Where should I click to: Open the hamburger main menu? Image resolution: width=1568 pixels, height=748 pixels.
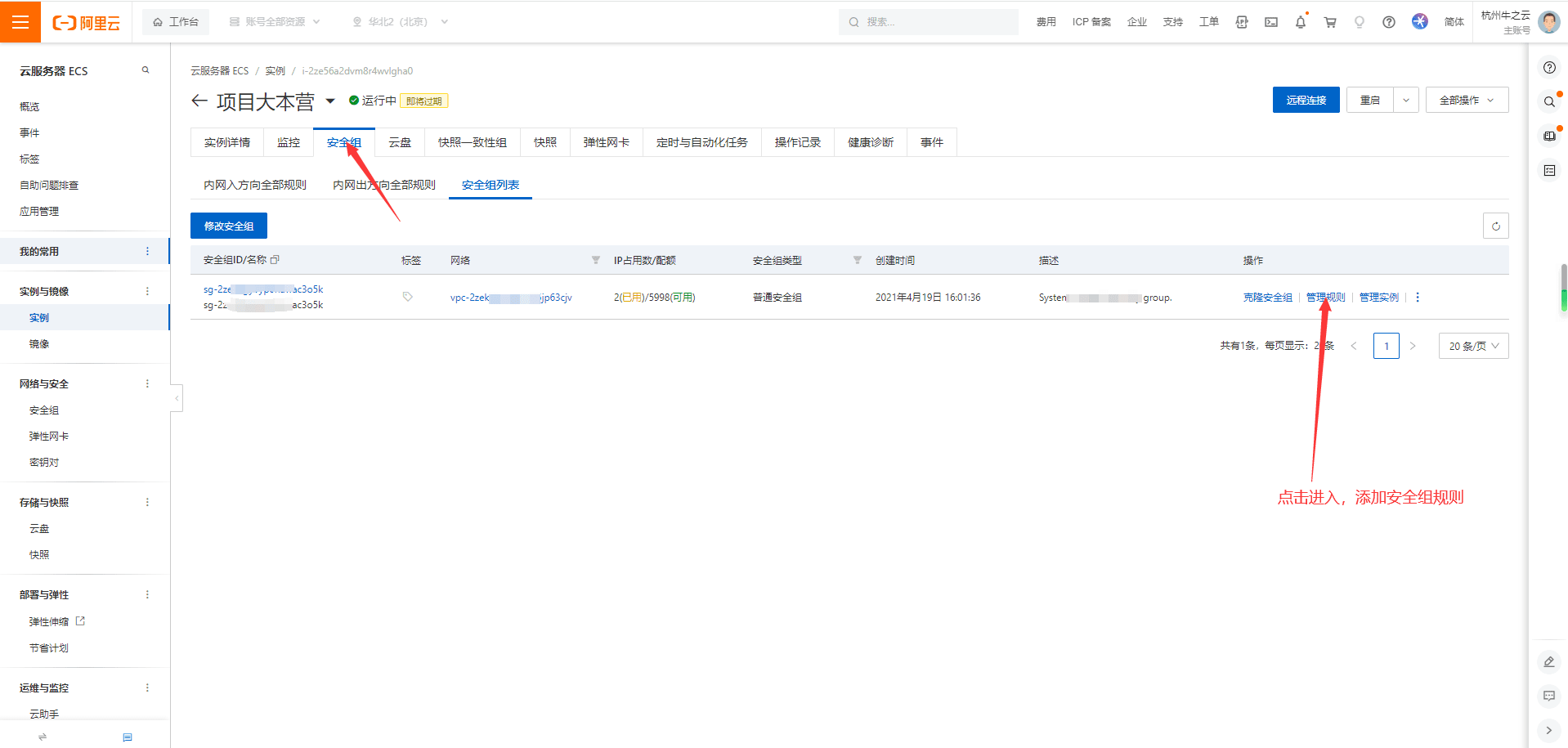(20, 22)
